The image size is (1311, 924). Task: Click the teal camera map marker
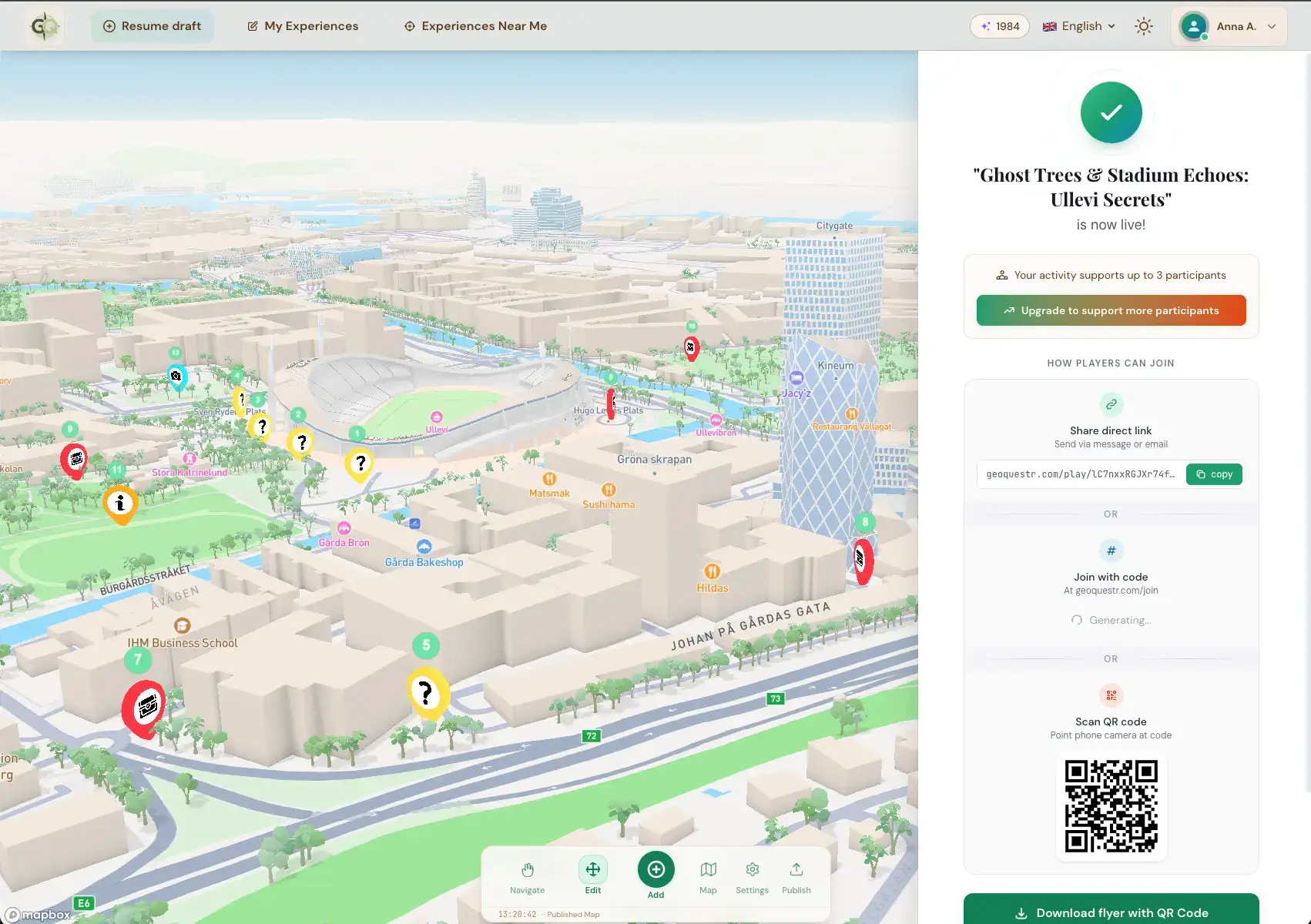pos(176,377)
